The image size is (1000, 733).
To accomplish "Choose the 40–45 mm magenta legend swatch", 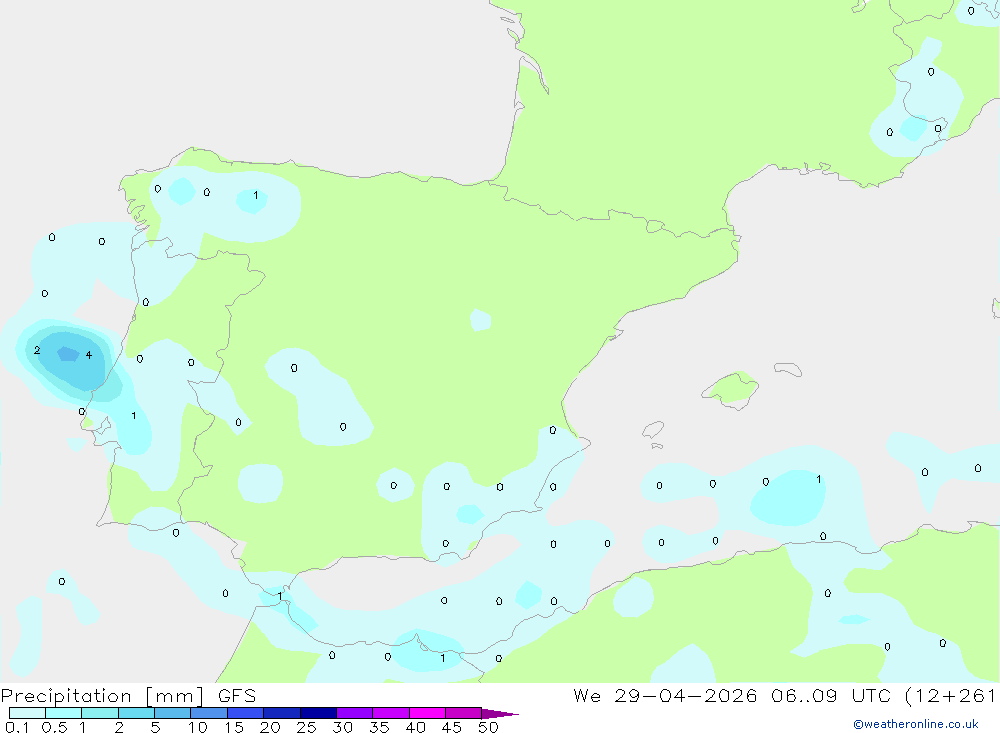I will (427, 713).
